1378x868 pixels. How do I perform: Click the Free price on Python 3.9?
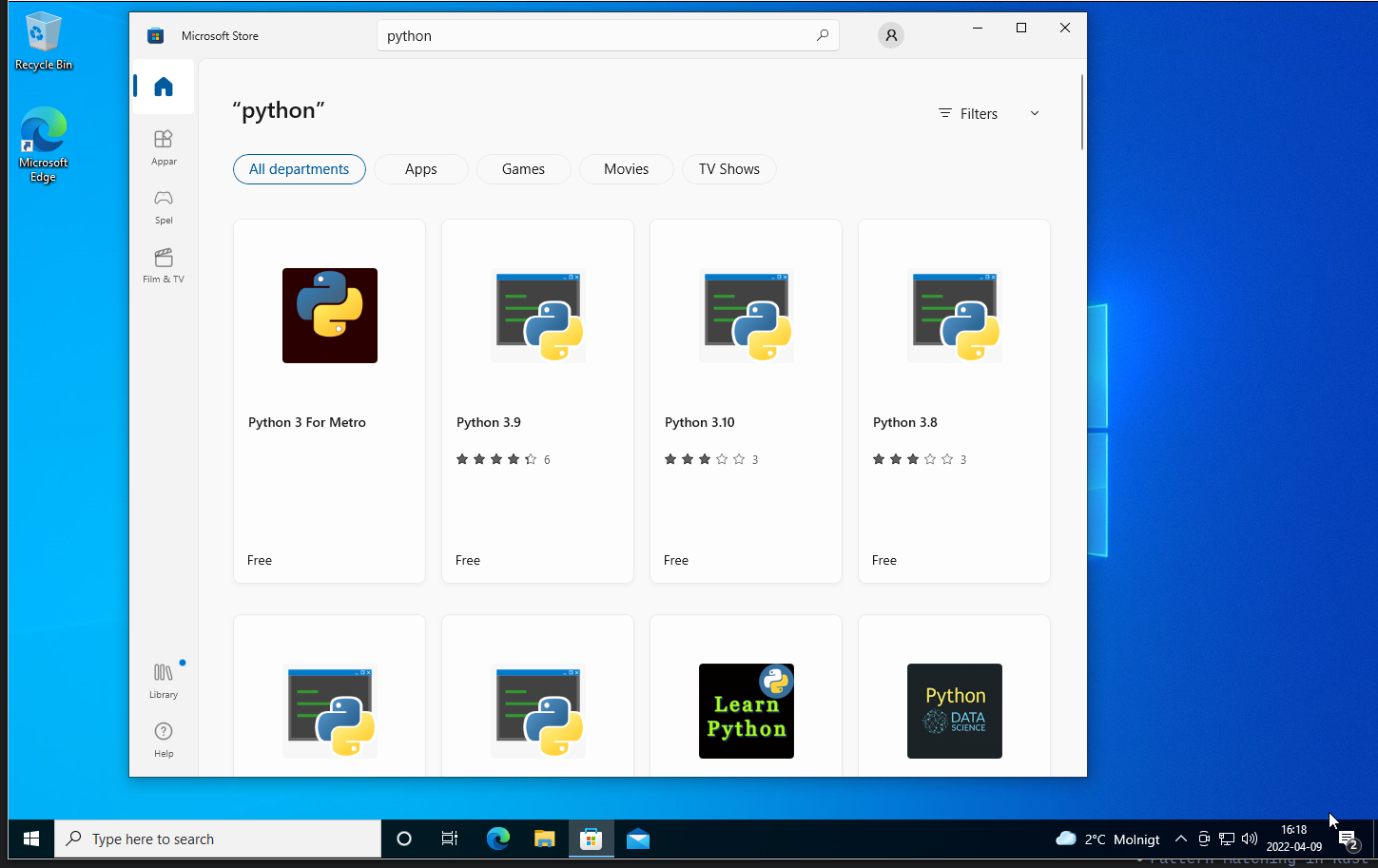click(x=468, y=560)
